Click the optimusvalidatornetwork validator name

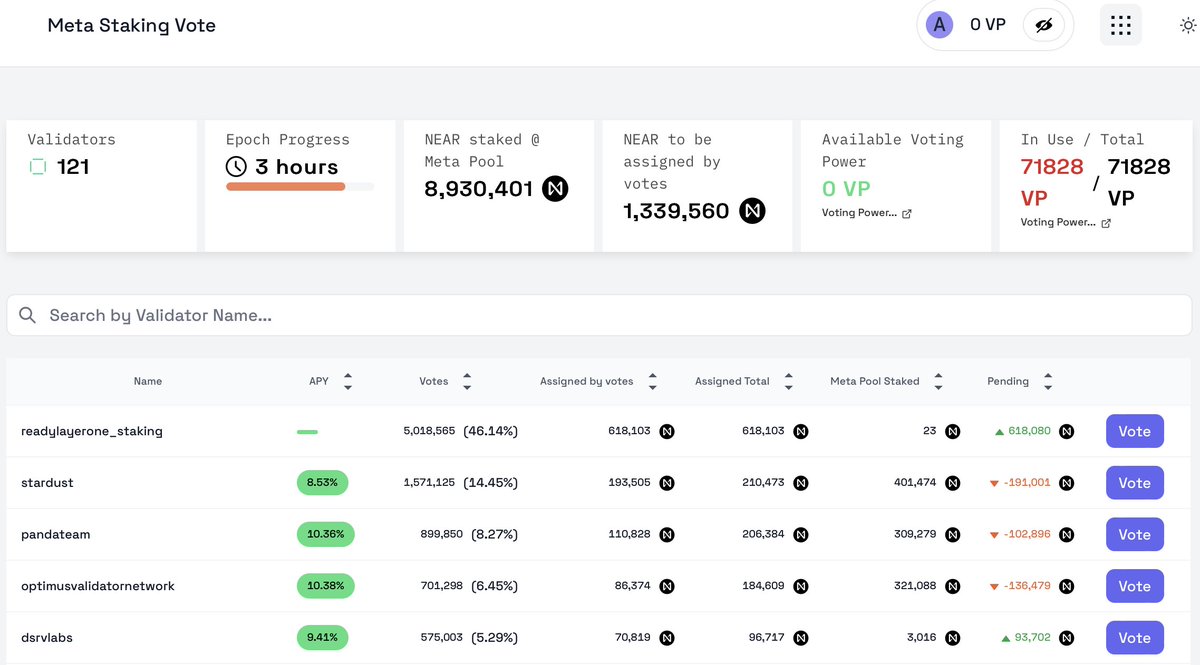(98, 586)
